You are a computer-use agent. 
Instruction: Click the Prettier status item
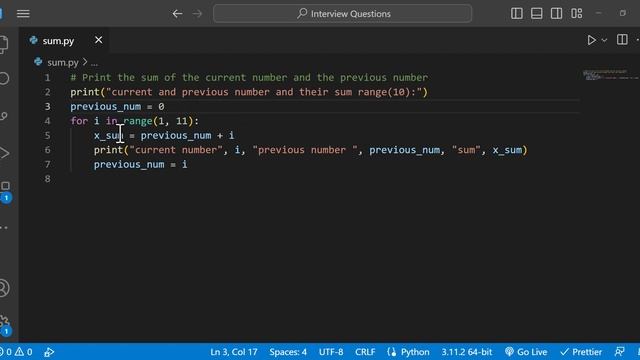(x=581, y=352)
